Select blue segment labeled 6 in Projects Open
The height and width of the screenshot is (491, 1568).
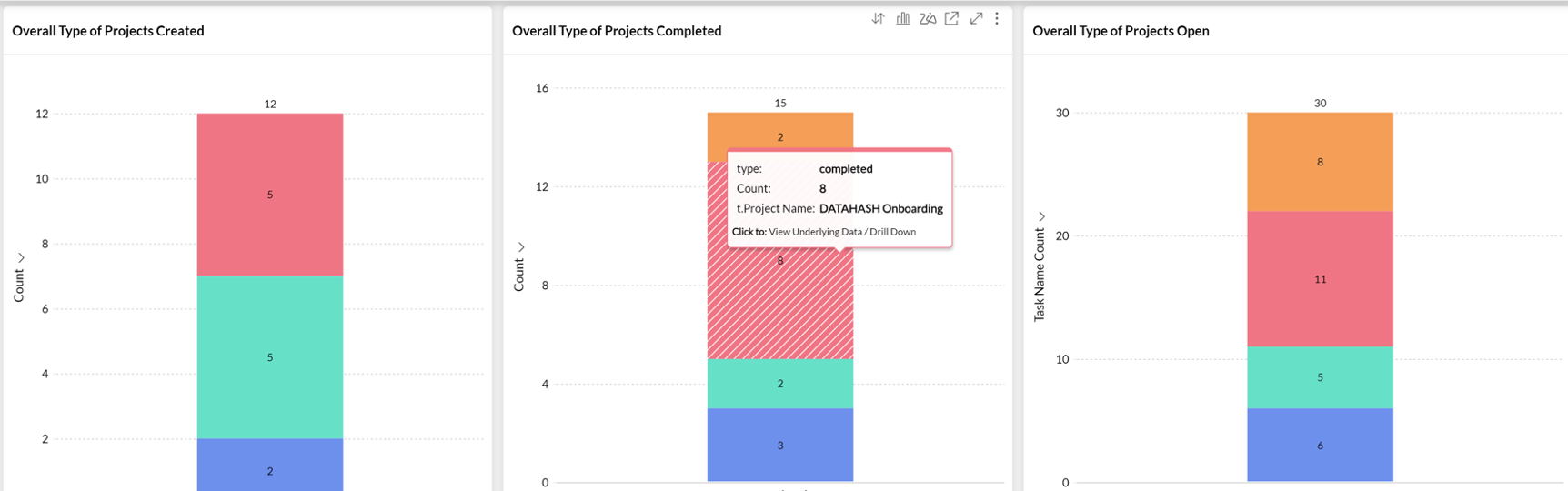(x=1320, y=445)
